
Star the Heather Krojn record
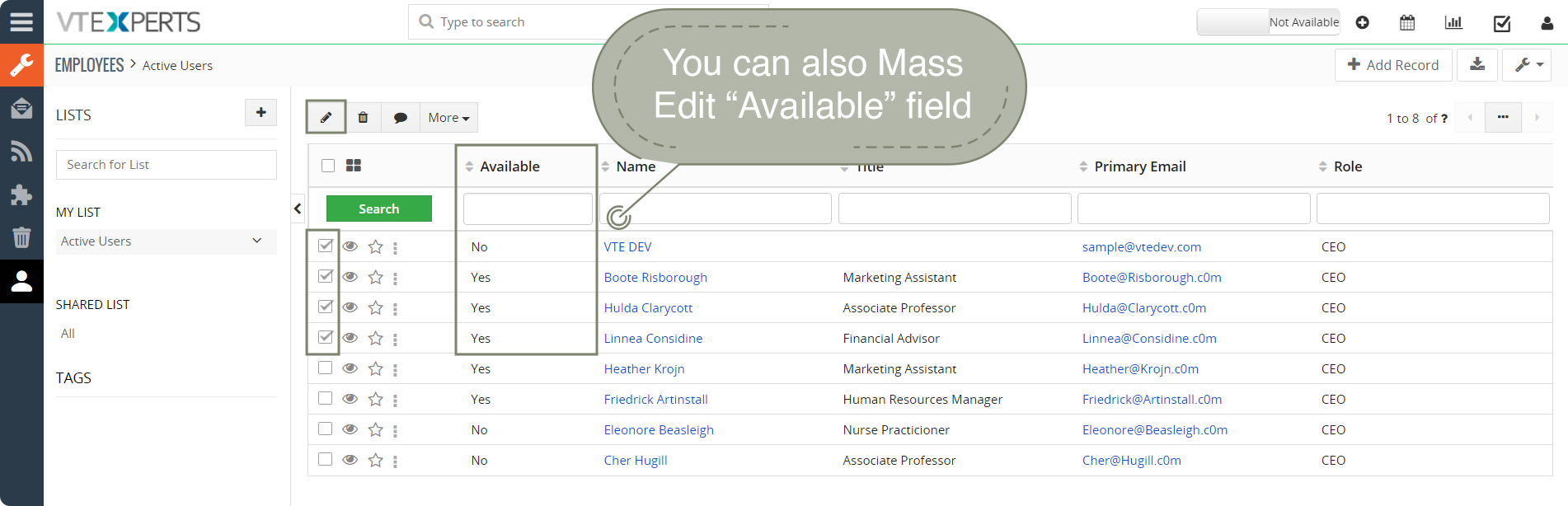376,368
